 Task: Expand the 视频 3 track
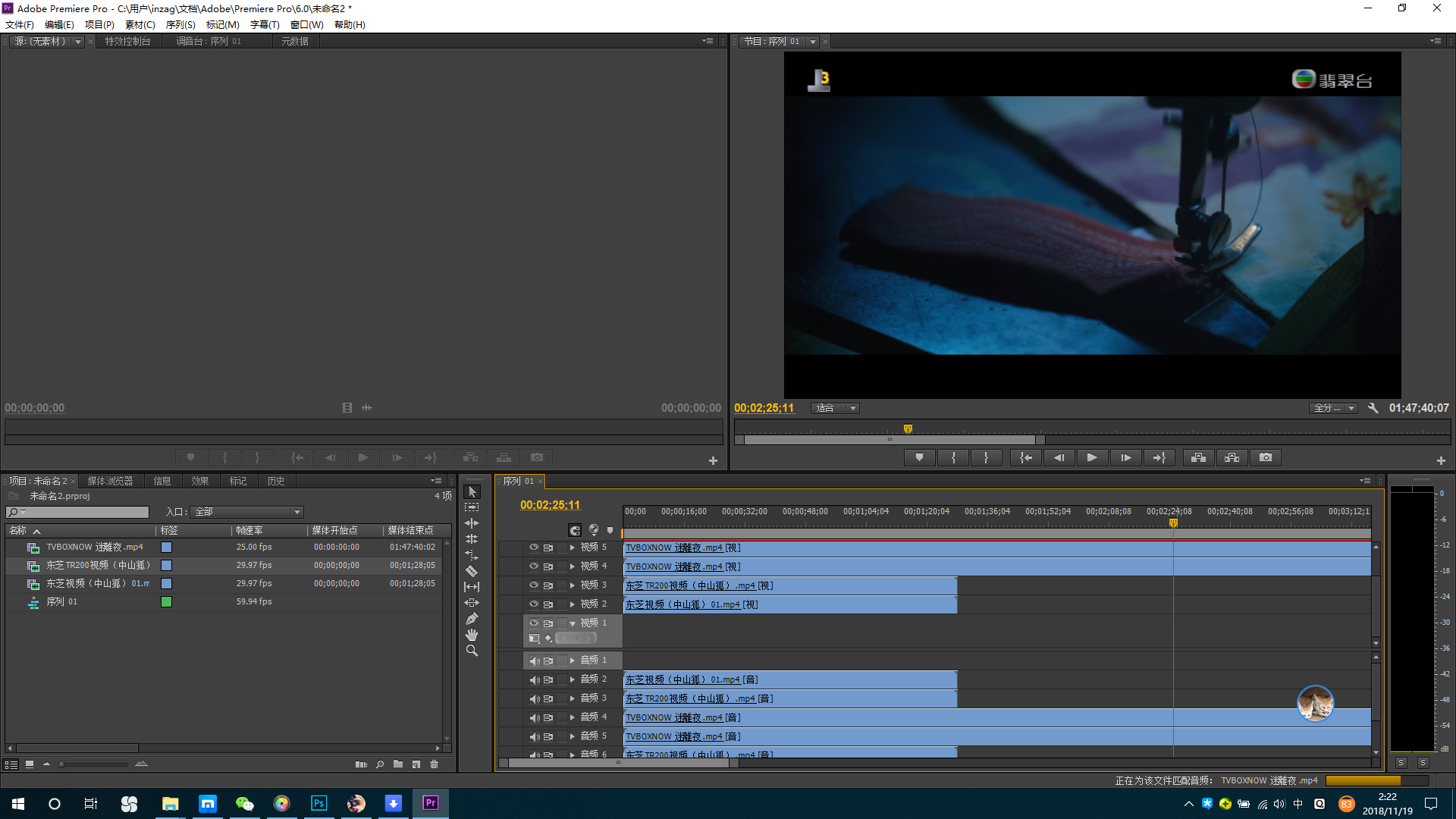pyautogui.click(x=573, y=585)
